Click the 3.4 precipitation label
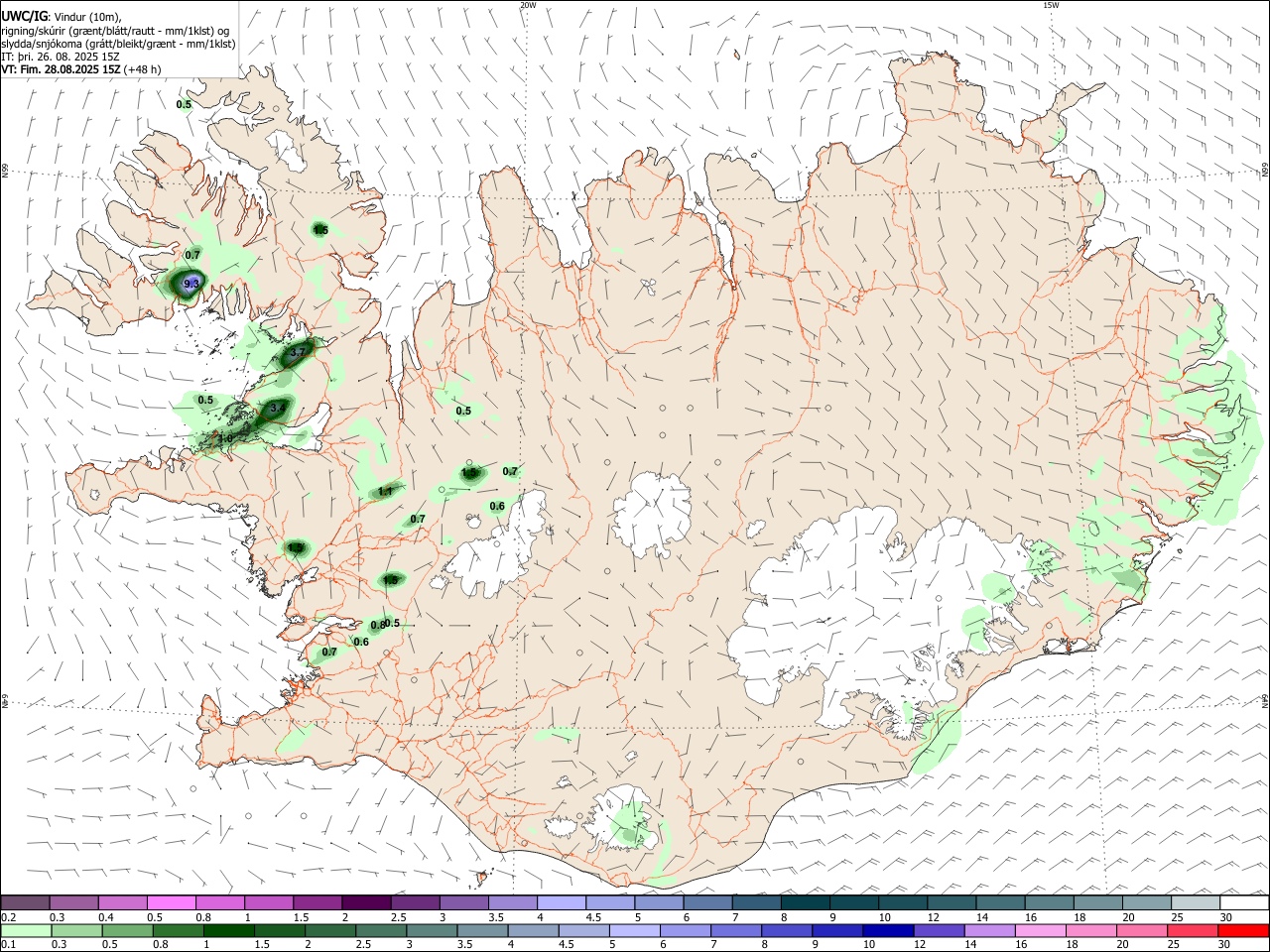Viewport: 1270px width, 952px height. (278, 408)
